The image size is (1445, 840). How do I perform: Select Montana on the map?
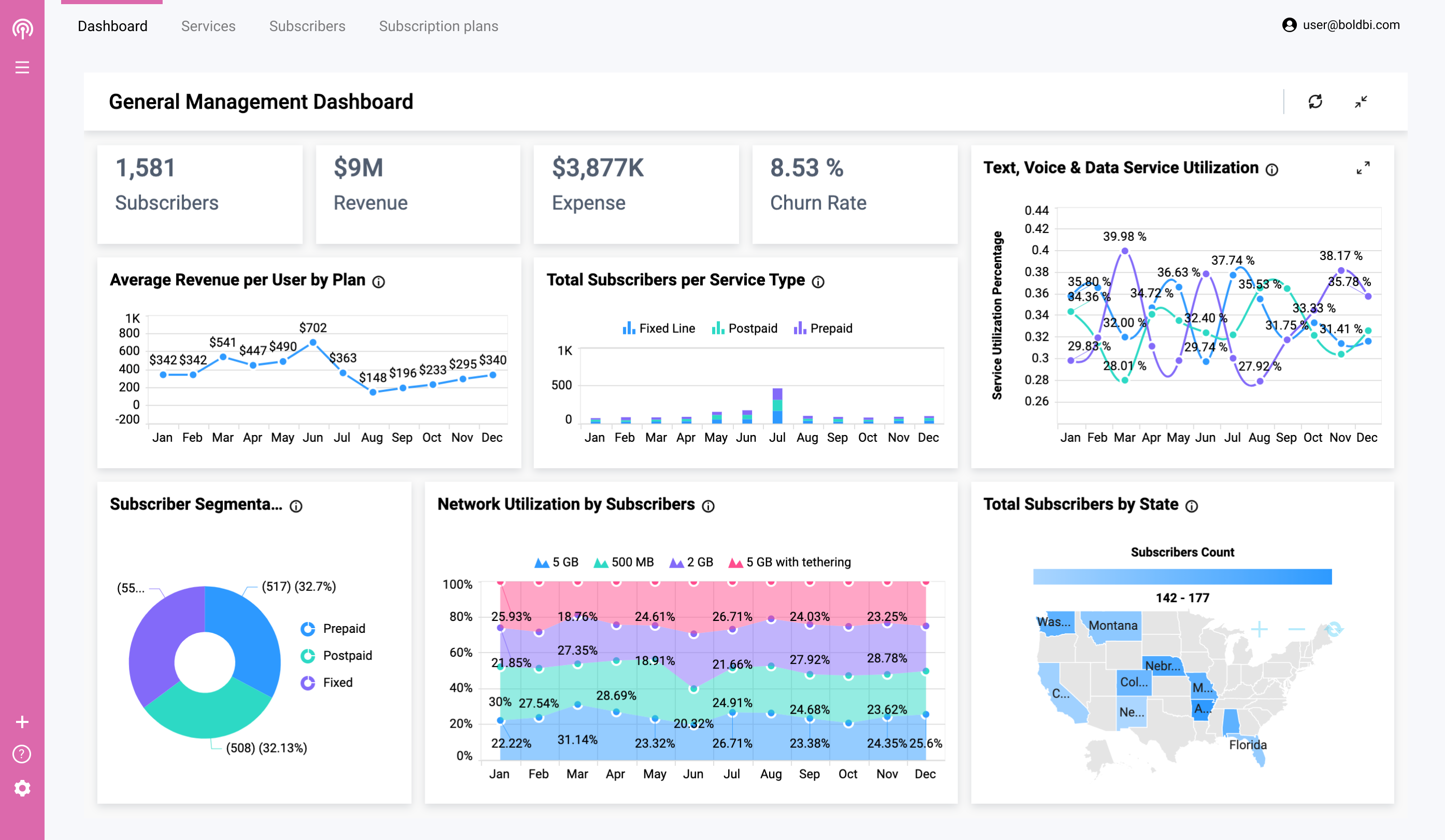coord(1113,626)
